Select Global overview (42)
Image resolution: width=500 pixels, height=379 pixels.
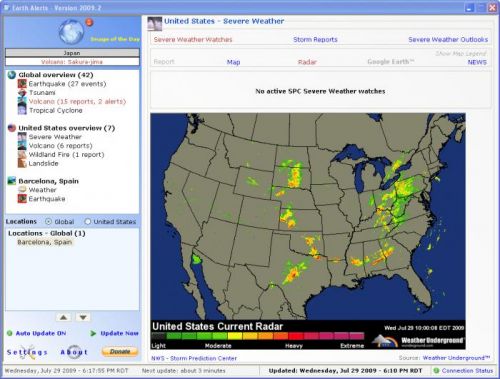pos(56,75)
